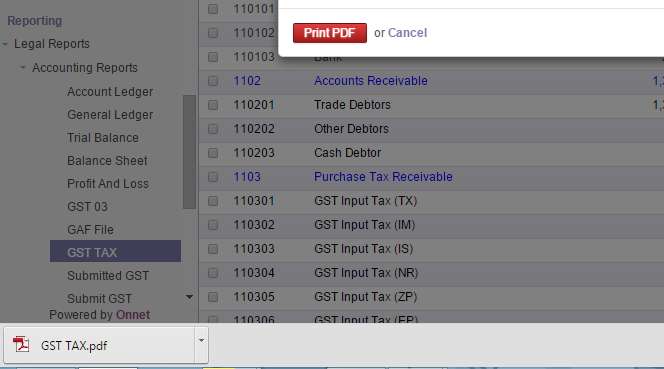Tick checkbox for GST Input Tax (IM)

pos(213,225)
